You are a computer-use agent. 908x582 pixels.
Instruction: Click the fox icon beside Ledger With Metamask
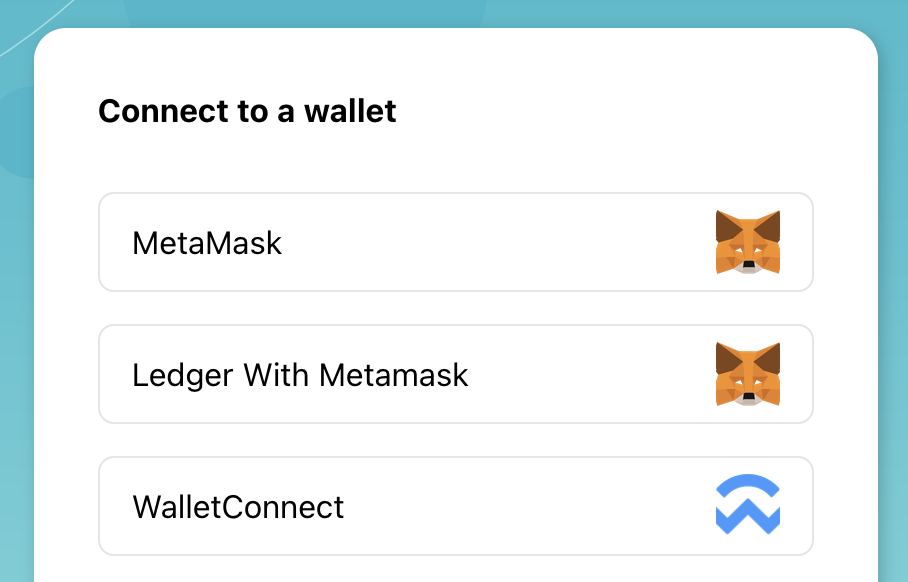tap(747, 374)
